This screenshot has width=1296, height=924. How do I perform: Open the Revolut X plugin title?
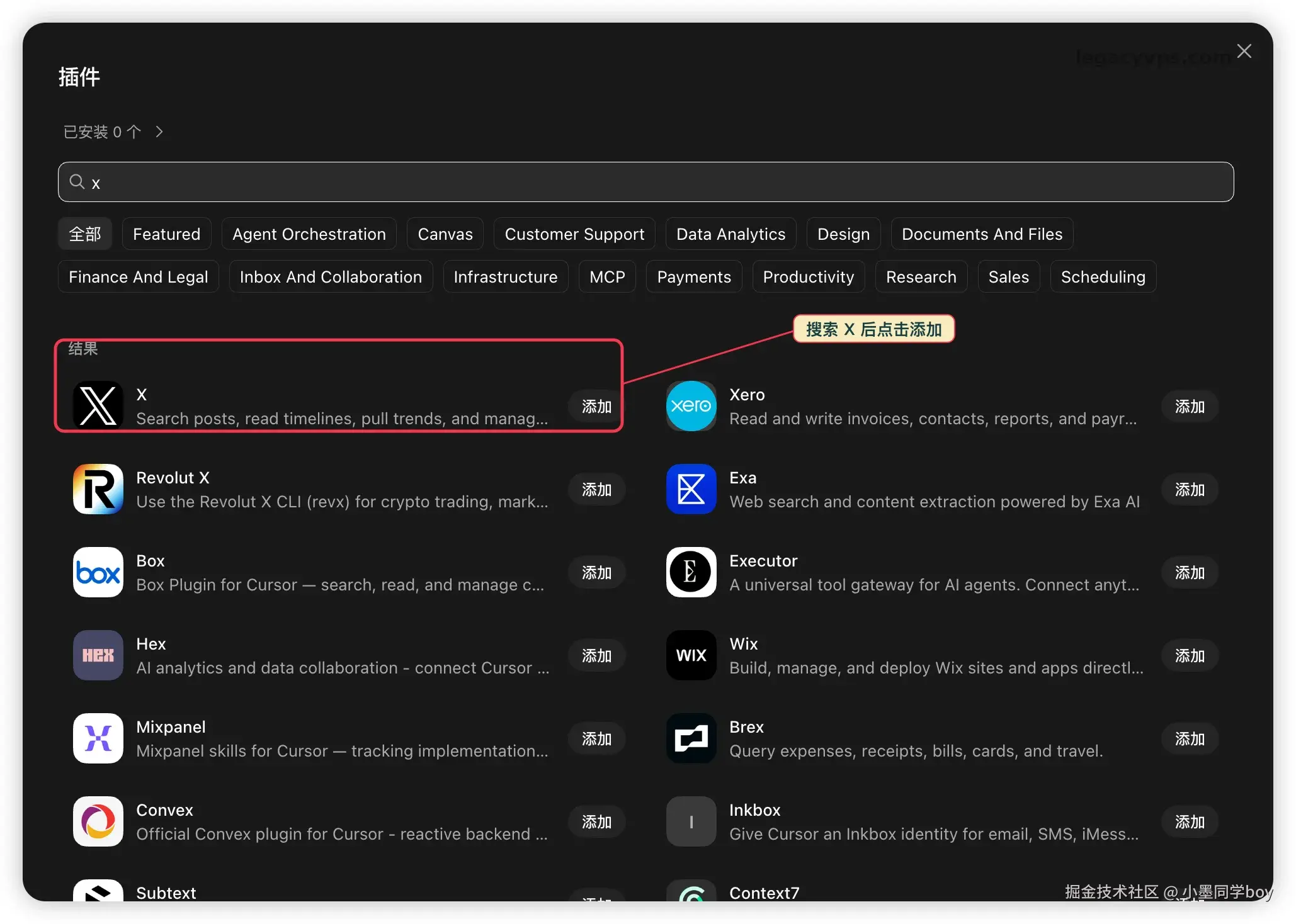pyautogui.click(x=173, y=478)
